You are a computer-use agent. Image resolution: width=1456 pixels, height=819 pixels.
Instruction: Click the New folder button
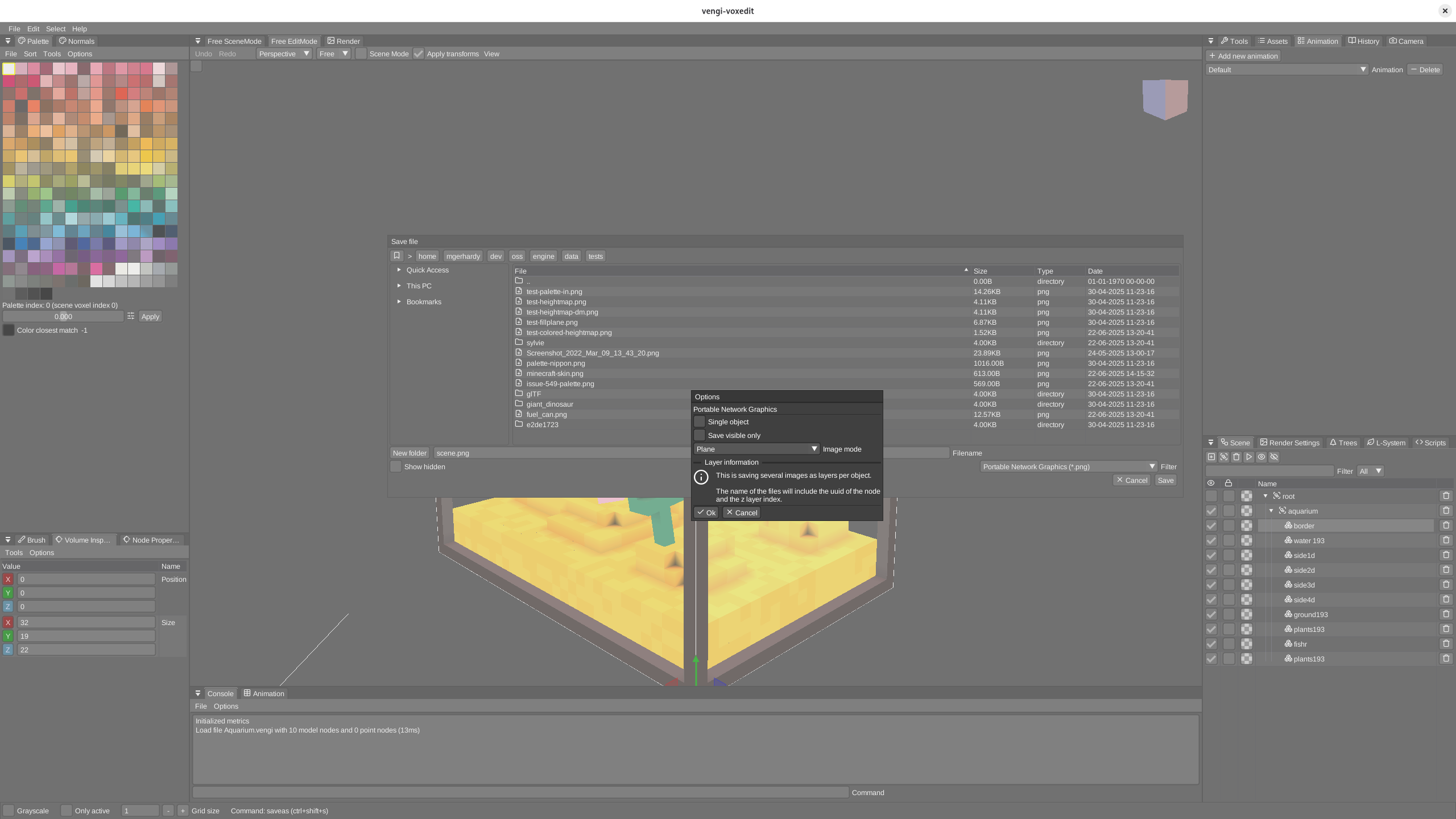[x=409, y=453]
